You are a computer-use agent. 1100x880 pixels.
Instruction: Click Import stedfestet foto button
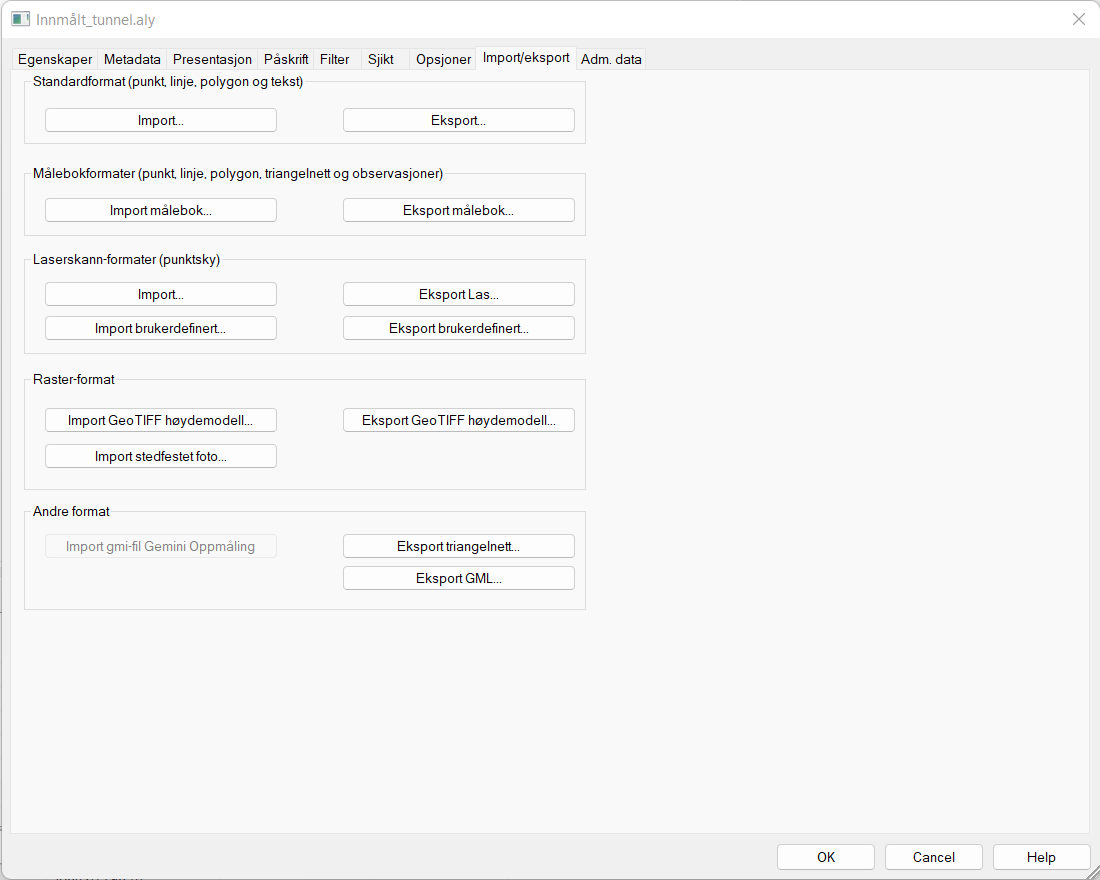pyautogui.click(x=161, y=456)
